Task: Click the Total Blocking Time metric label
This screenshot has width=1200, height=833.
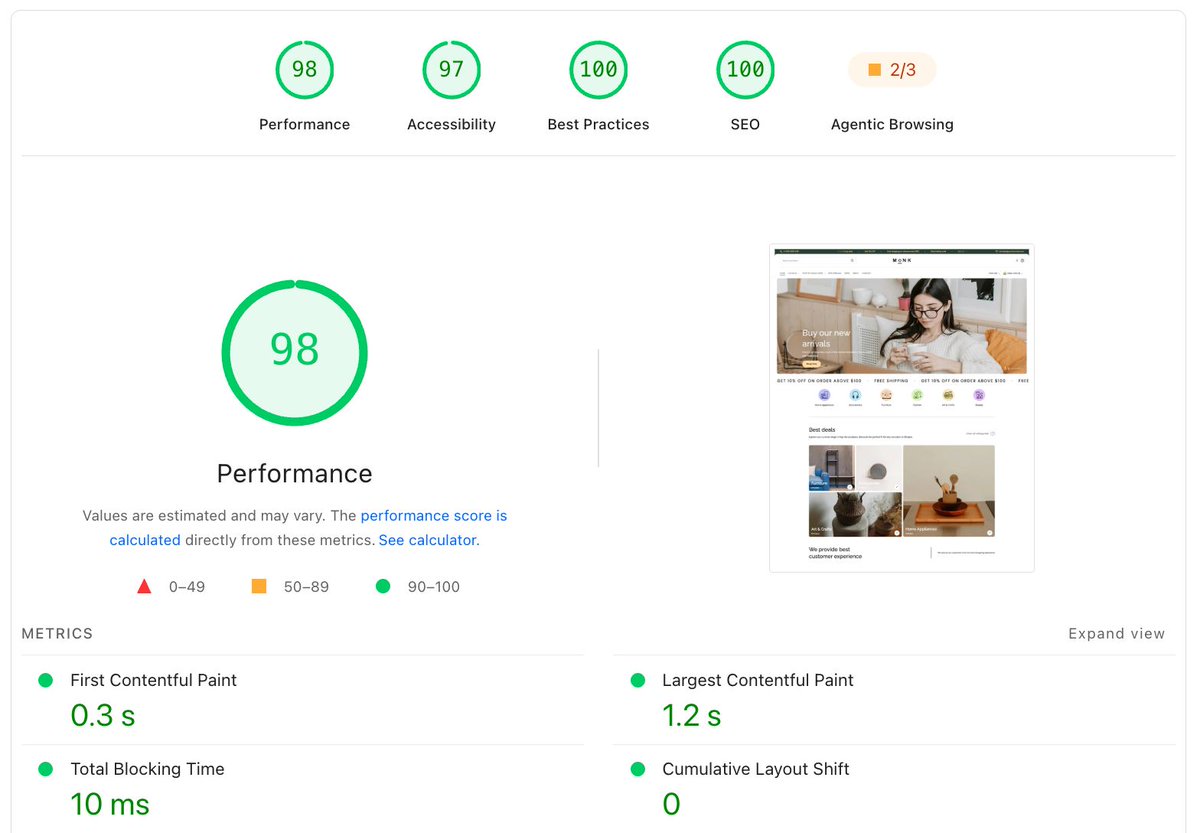Action: 147,769
